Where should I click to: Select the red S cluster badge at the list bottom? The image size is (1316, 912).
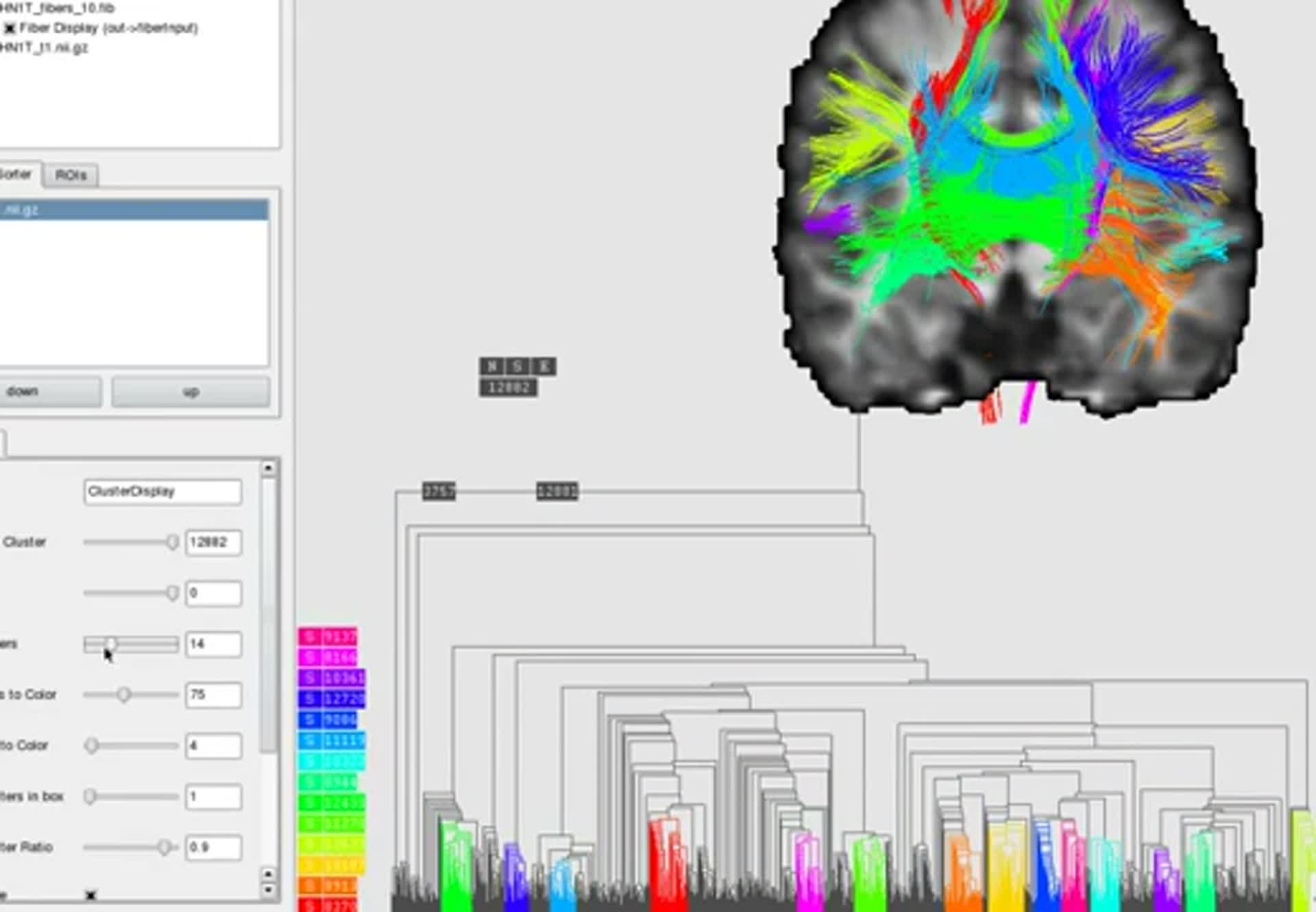click(329, 905)
